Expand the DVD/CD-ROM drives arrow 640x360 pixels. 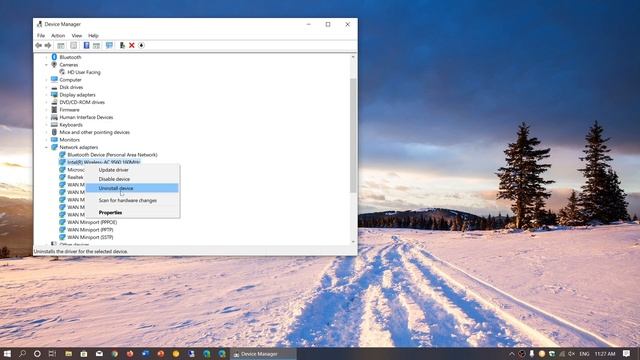click(47, 102)
